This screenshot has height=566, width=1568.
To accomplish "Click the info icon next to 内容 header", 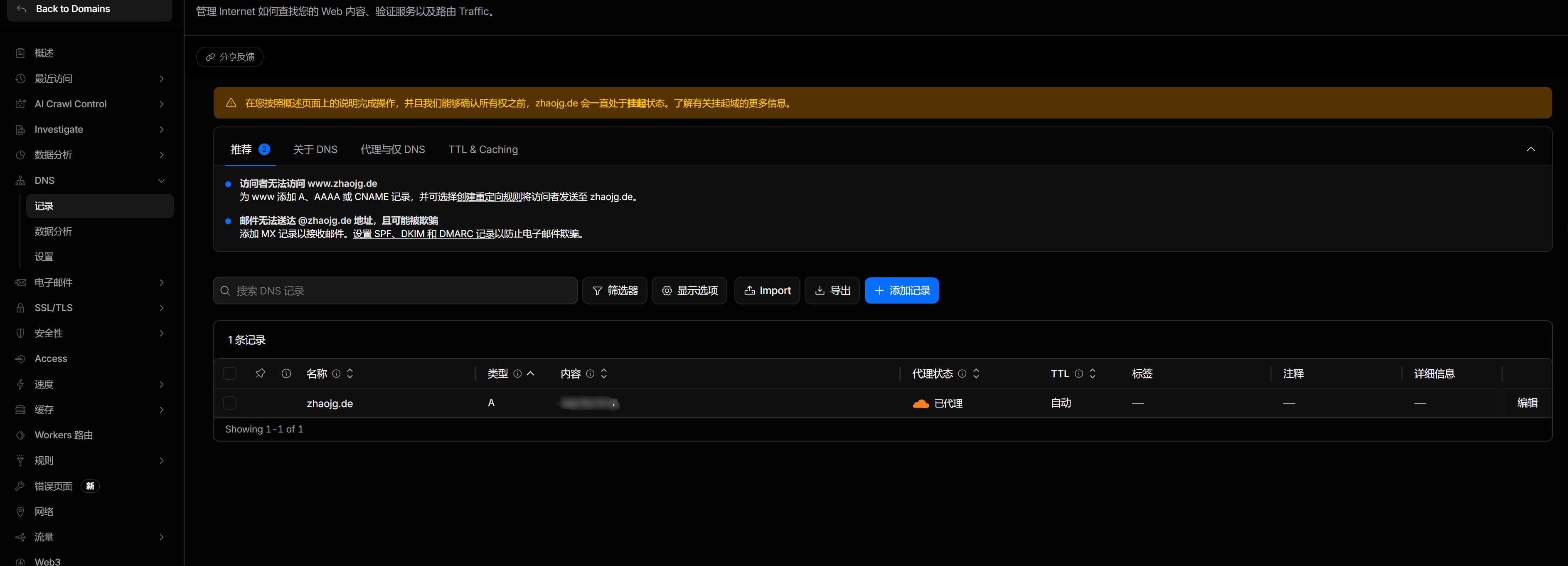I will click(x=590, y=373).
